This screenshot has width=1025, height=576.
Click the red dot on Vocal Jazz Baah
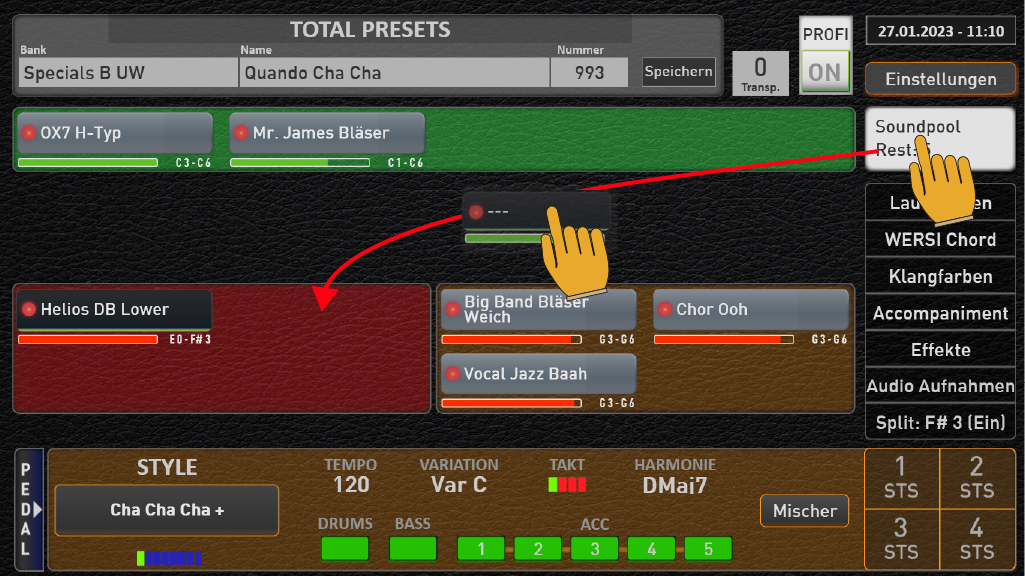pos(452,374)
